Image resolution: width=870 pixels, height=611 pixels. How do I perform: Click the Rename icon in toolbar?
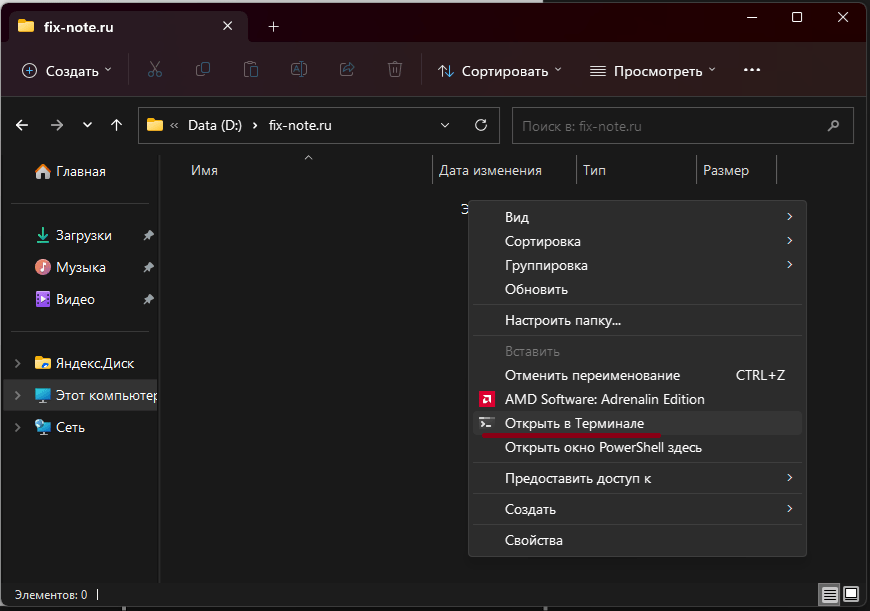click(299, 70)
